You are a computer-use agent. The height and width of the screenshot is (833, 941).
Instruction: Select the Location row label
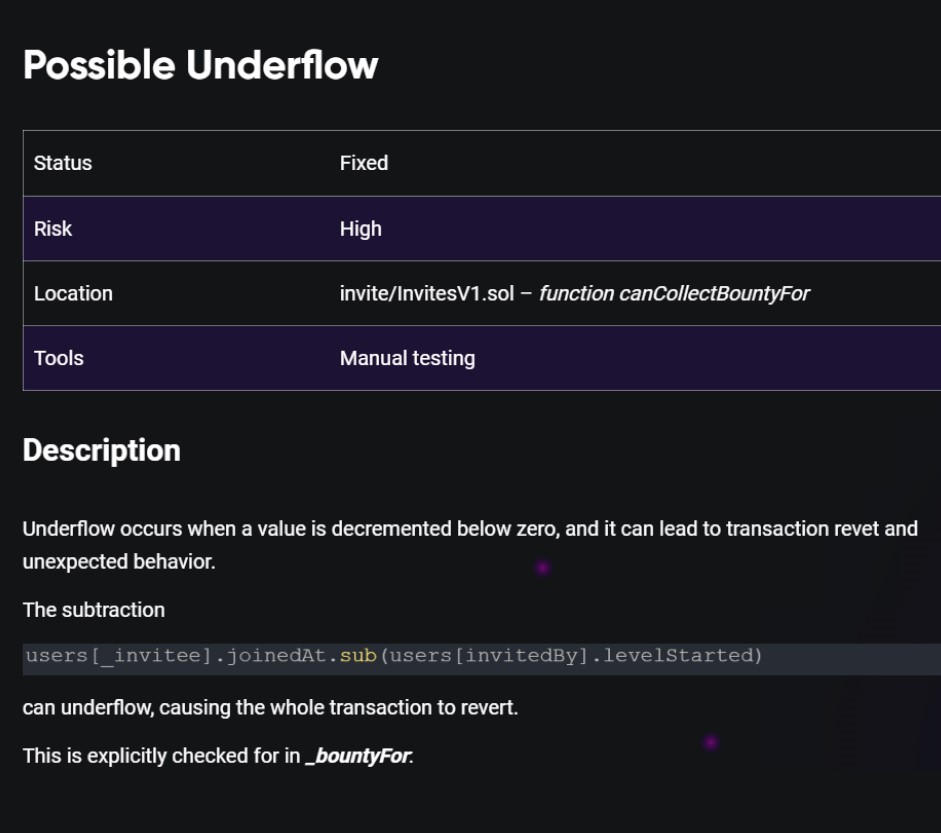tap(73, 293)
